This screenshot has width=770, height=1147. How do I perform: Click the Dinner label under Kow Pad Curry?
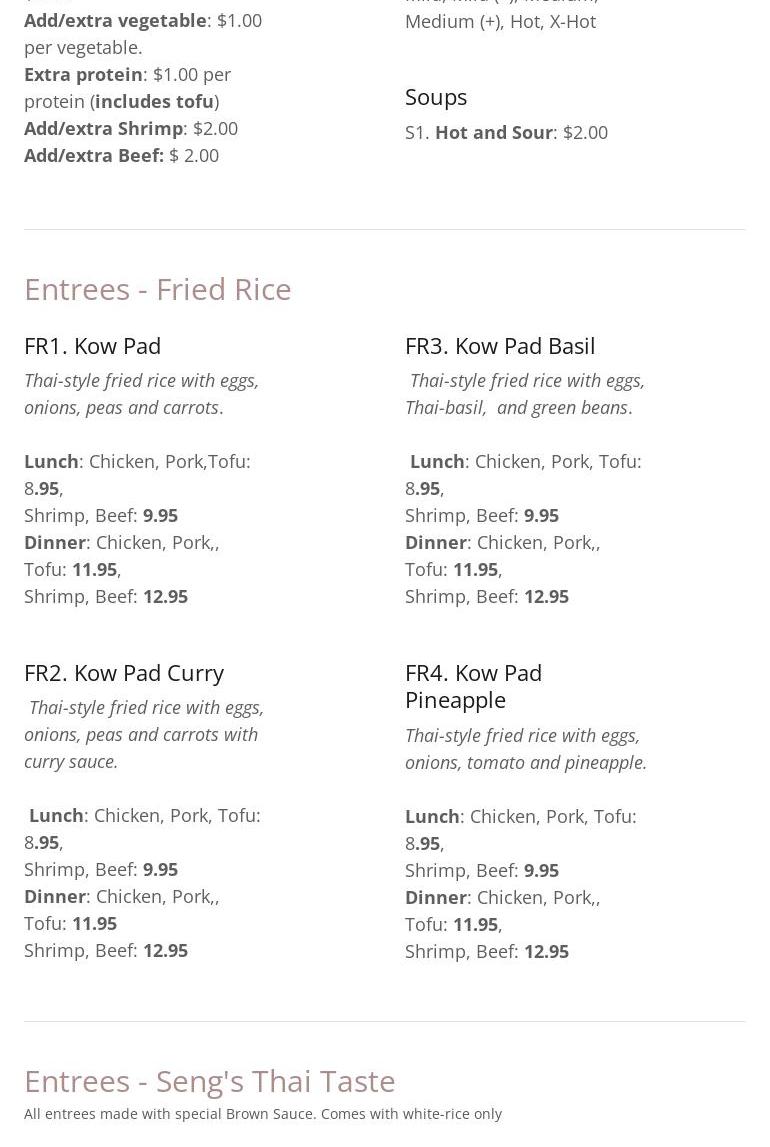coord(55,896)
